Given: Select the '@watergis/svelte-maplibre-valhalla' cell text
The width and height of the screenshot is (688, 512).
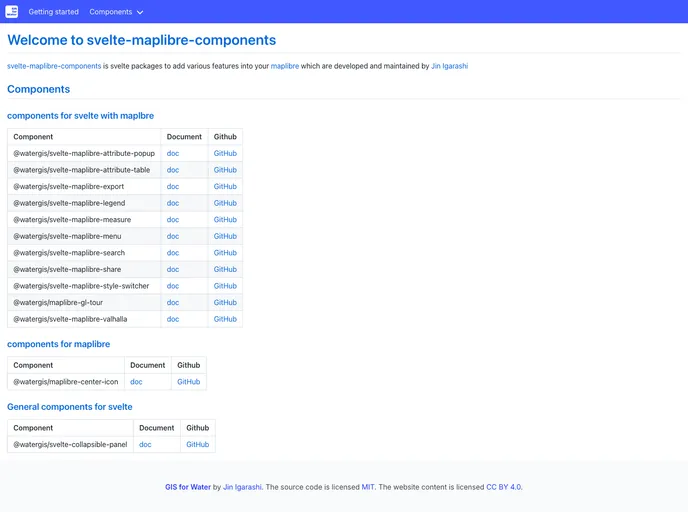Looking at the screenshot, I should click(x=70, y=319).
